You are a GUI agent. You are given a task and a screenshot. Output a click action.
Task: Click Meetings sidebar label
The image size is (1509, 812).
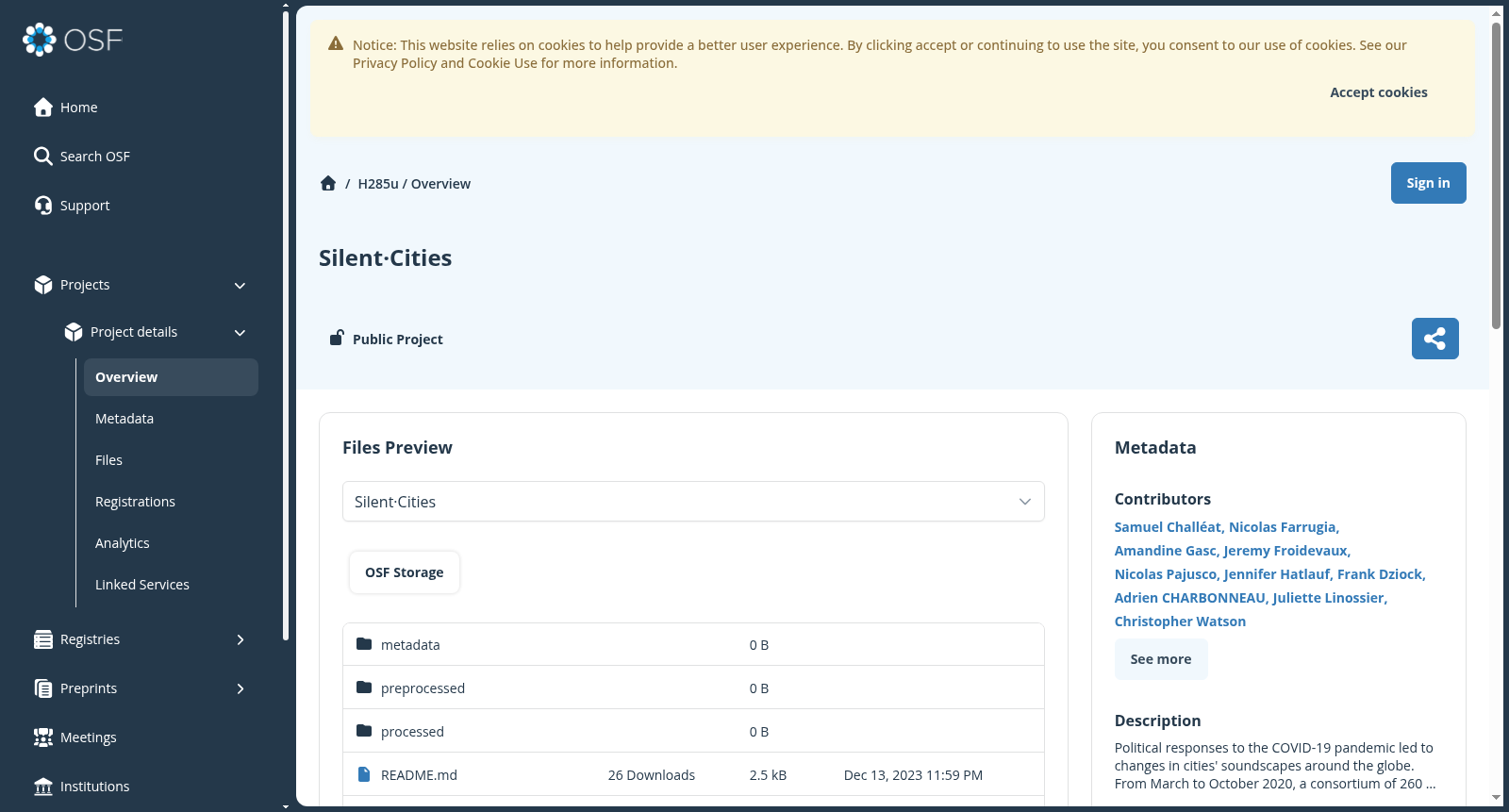click(89, 737)
